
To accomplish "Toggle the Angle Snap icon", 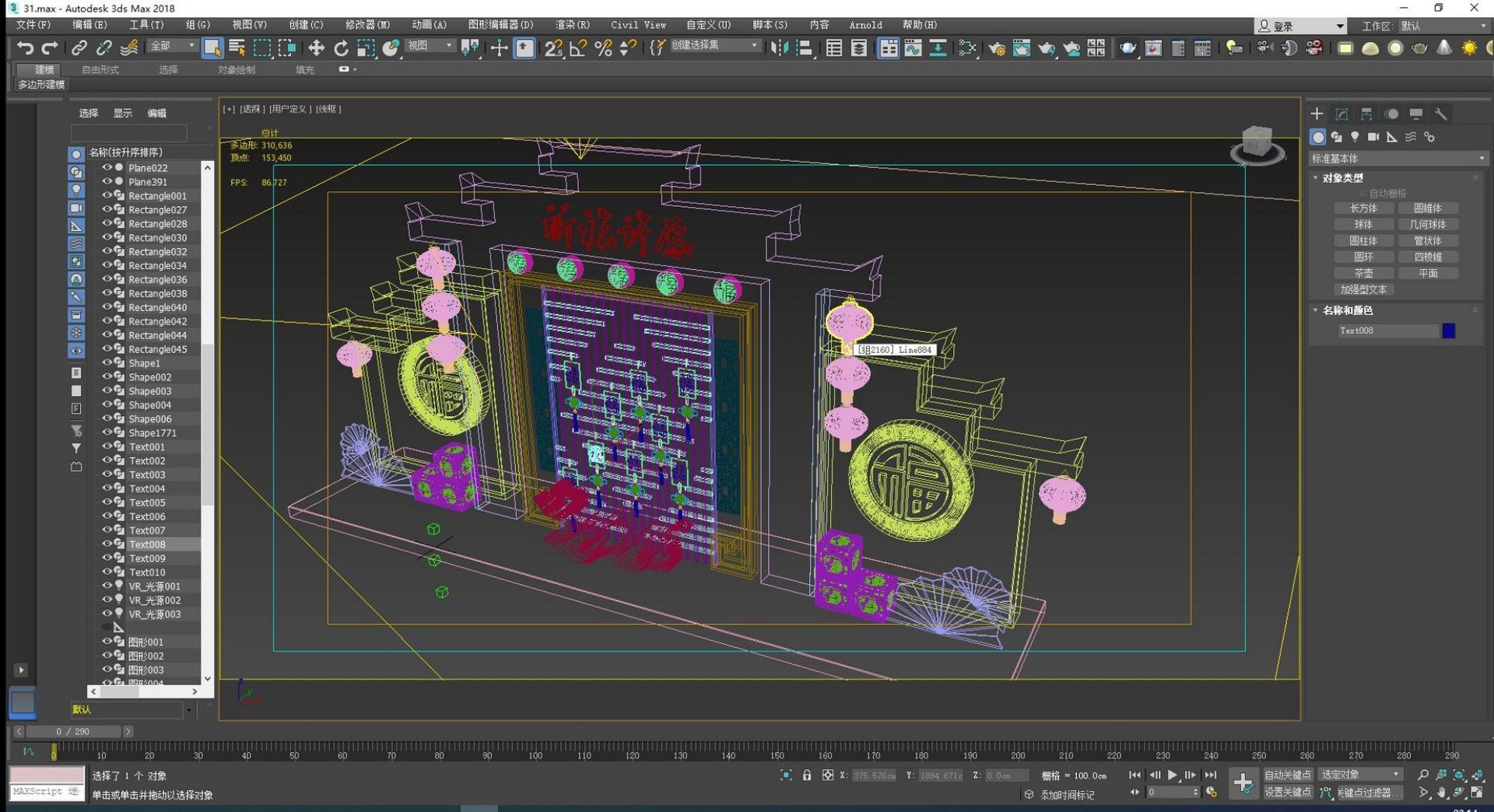I will [577, 48].
